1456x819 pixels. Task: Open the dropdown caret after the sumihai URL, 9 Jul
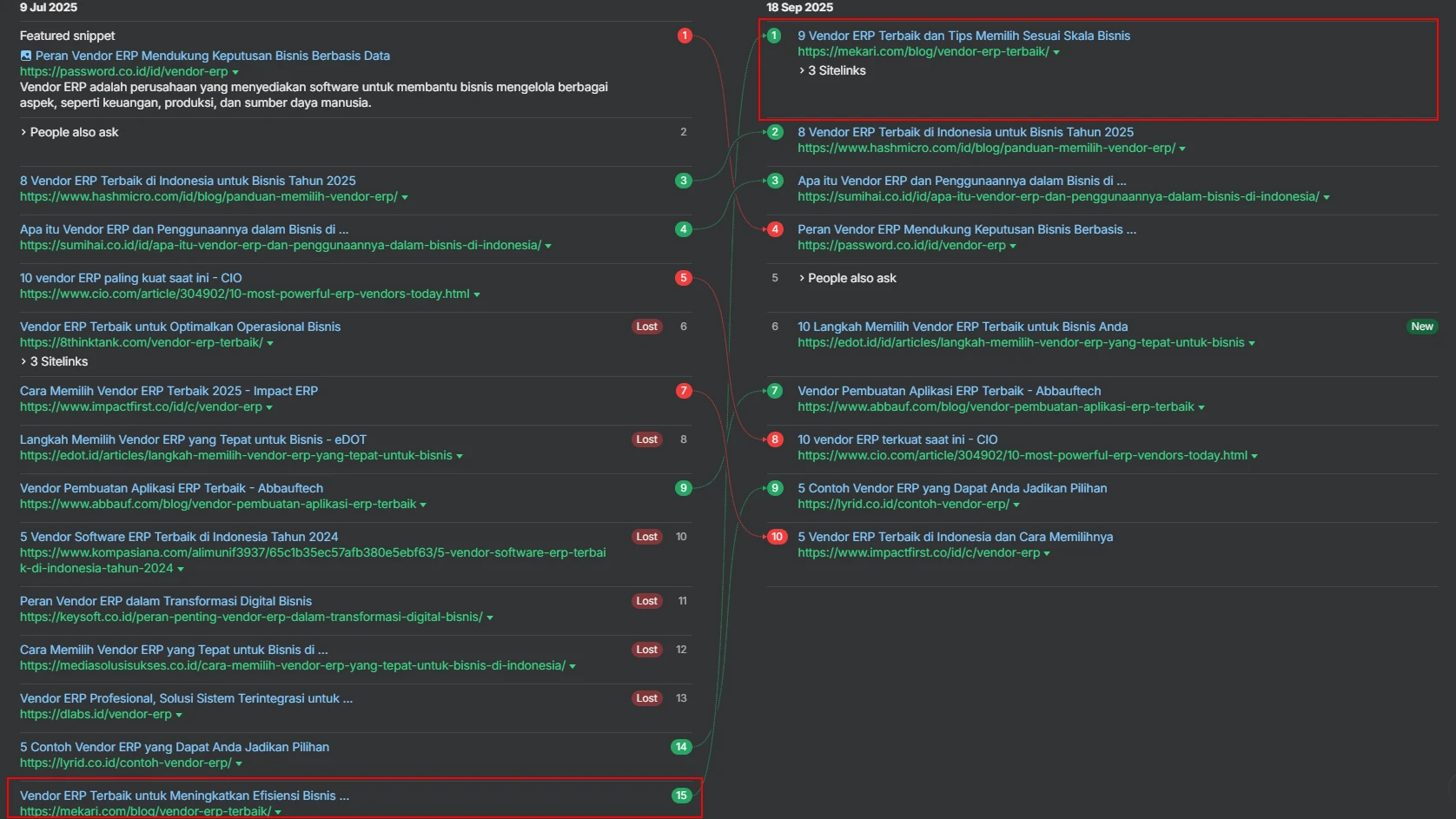pyautogui.click(x=548, y=246)
